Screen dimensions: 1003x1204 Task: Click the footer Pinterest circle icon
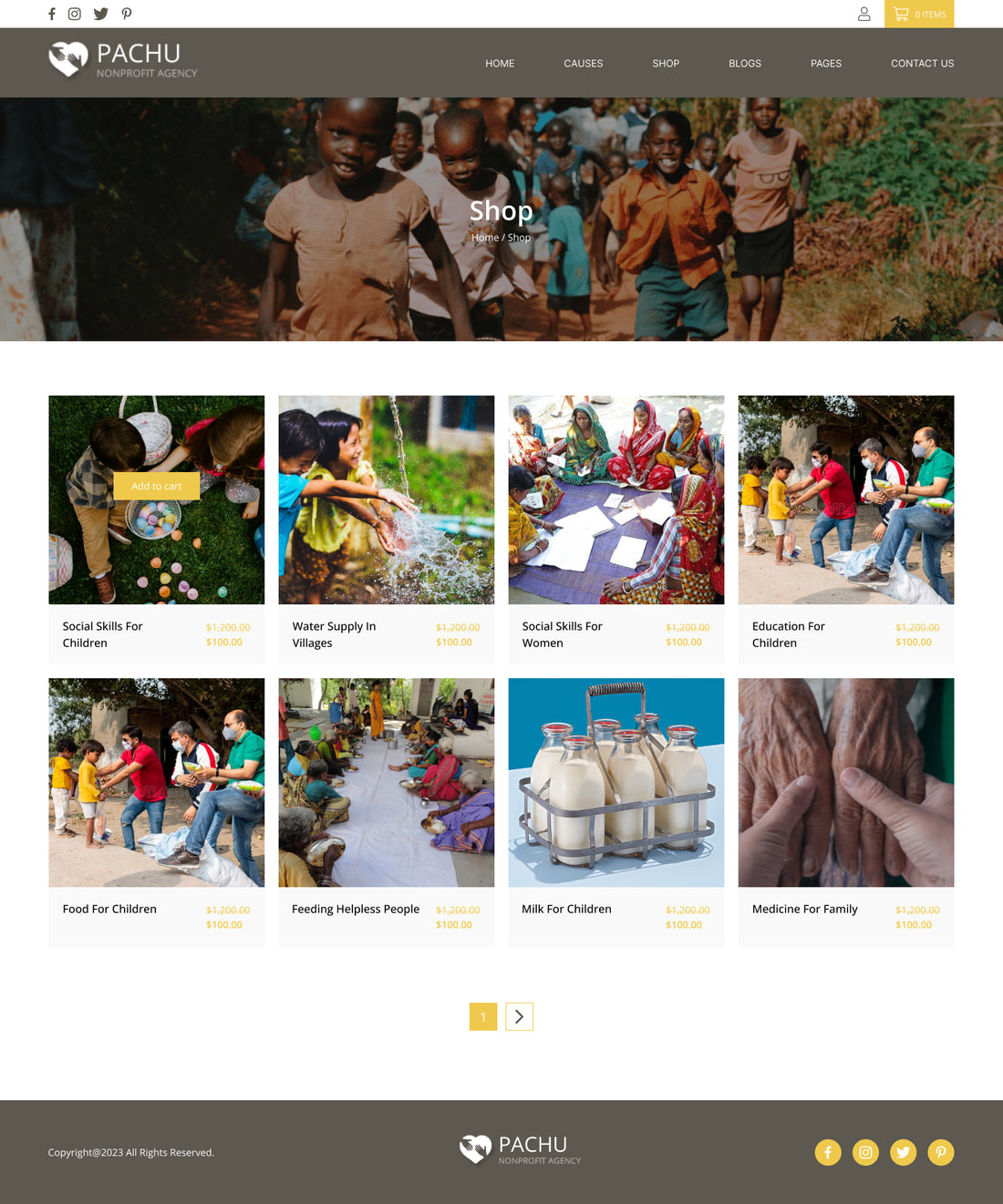pos(941,1152)
